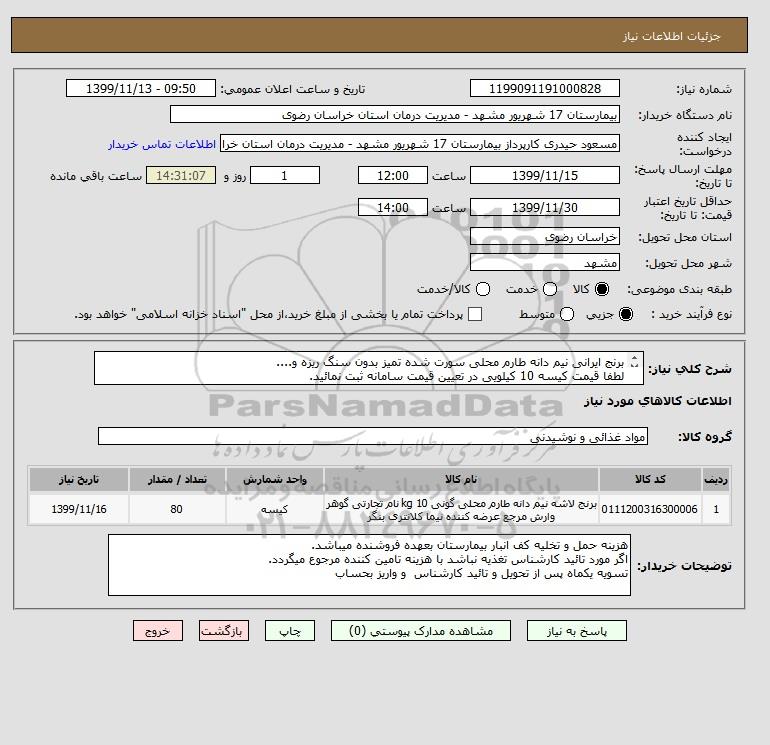Click product code 0111200316300006 cell

tap(650, 509)
